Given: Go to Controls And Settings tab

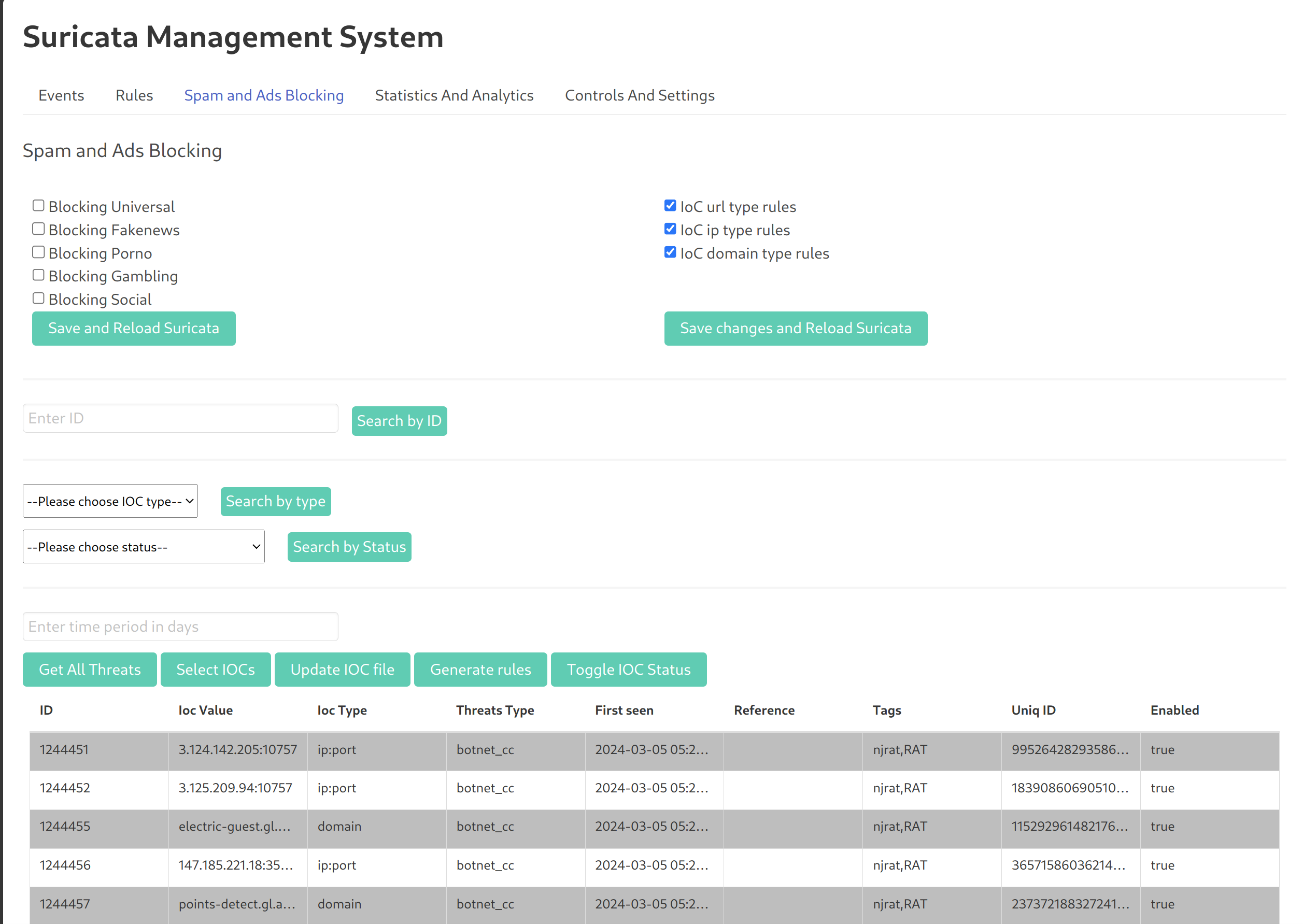Looking at the screenshot, I should point(640,95).
